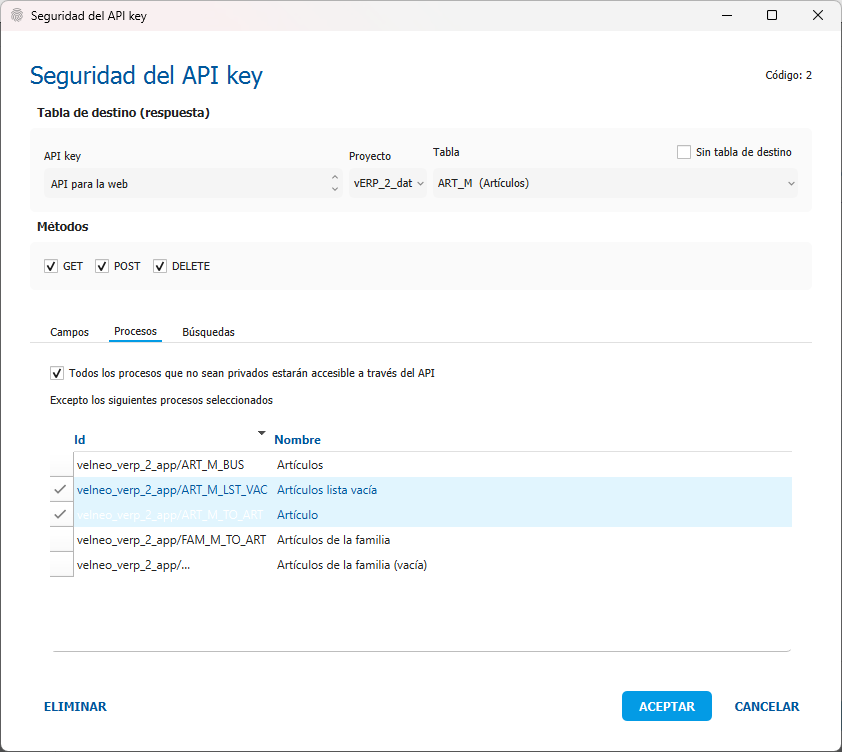Toggle the GET method checkbox

tap(51, 267)
